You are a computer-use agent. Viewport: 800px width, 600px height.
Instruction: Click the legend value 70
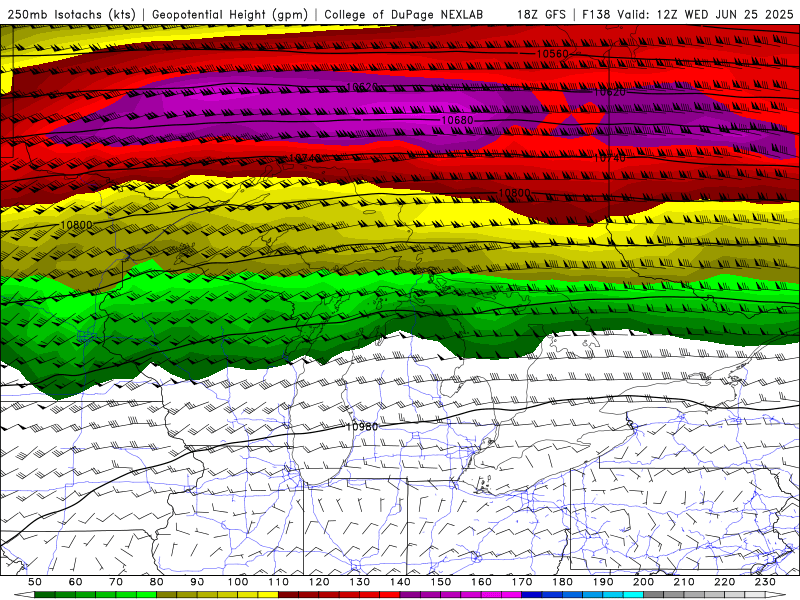[116, 582]
